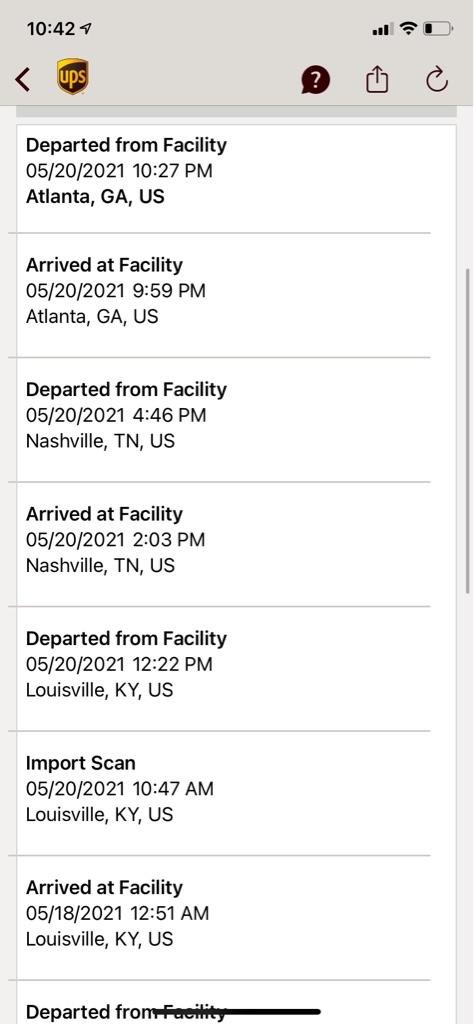Screen dimensions: 474x1024
Task: Tap the partially visible Departed from Facility entry
Action: point(223,1002)
